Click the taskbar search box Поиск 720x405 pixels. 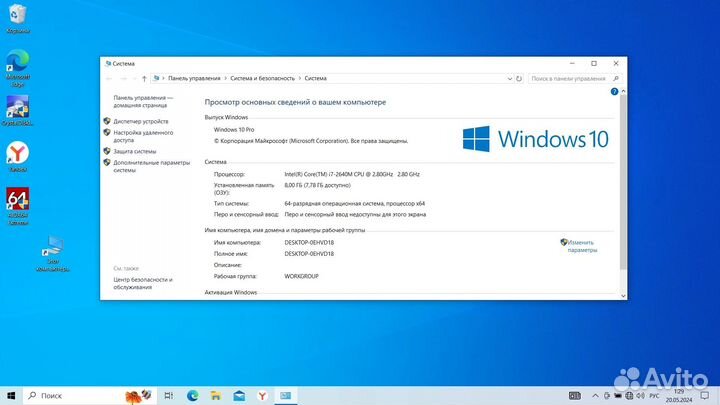[x=90, y=395]
